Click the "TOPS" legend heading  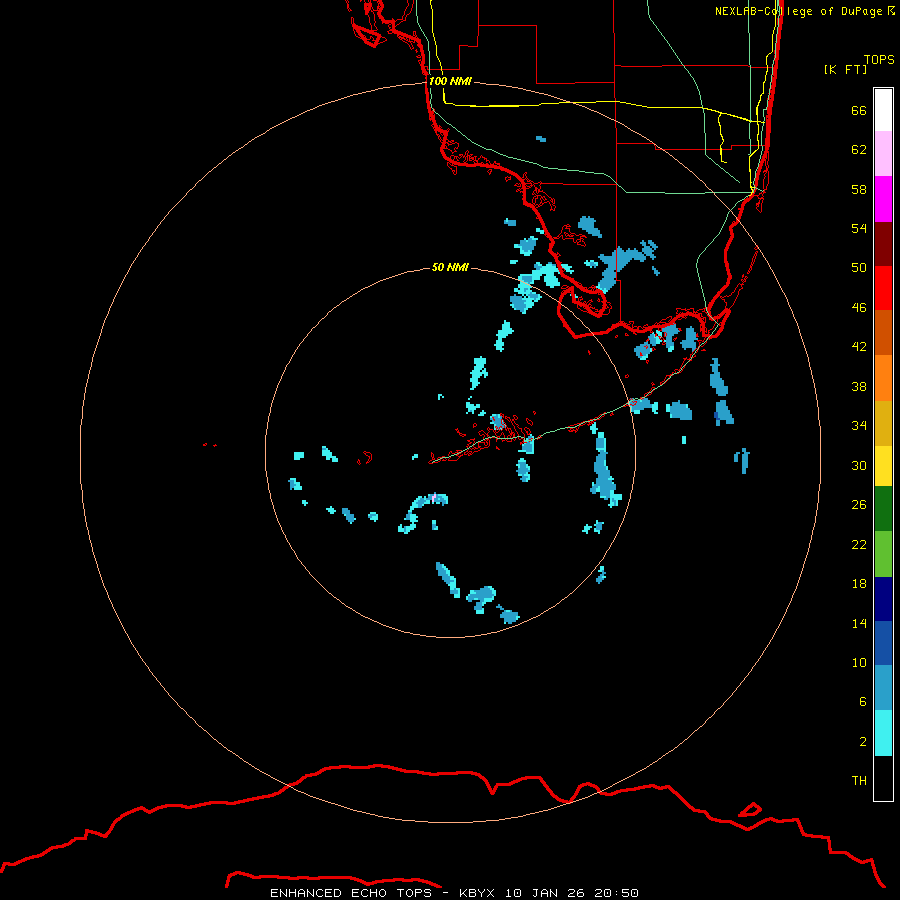tap(879, 60)
